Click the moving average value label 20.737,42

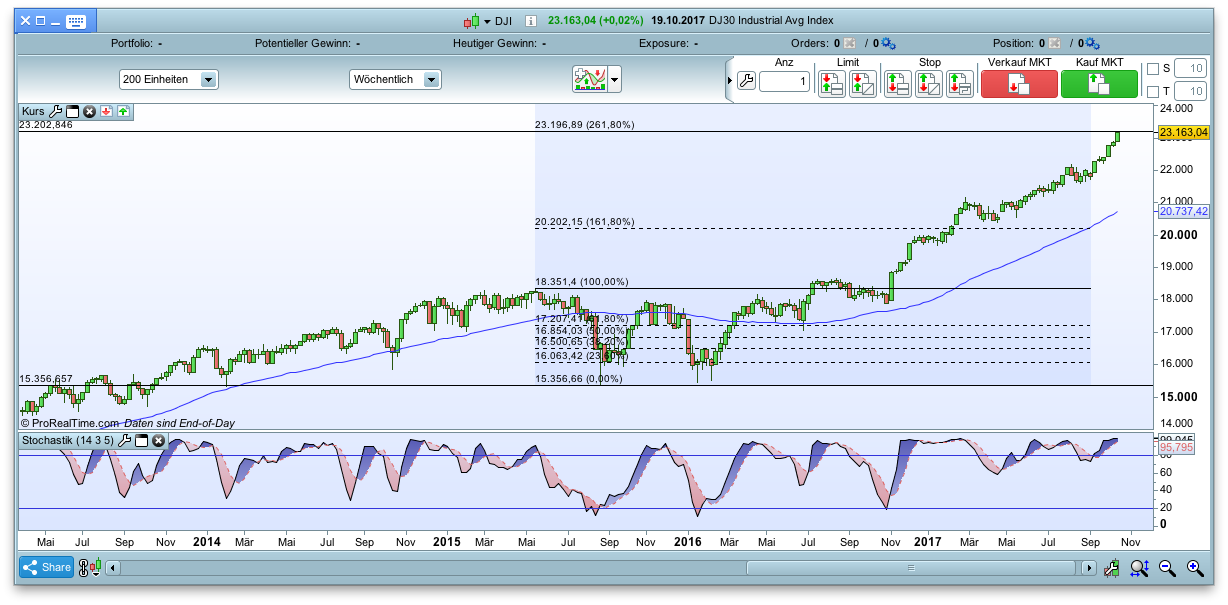pos(1184,211)
